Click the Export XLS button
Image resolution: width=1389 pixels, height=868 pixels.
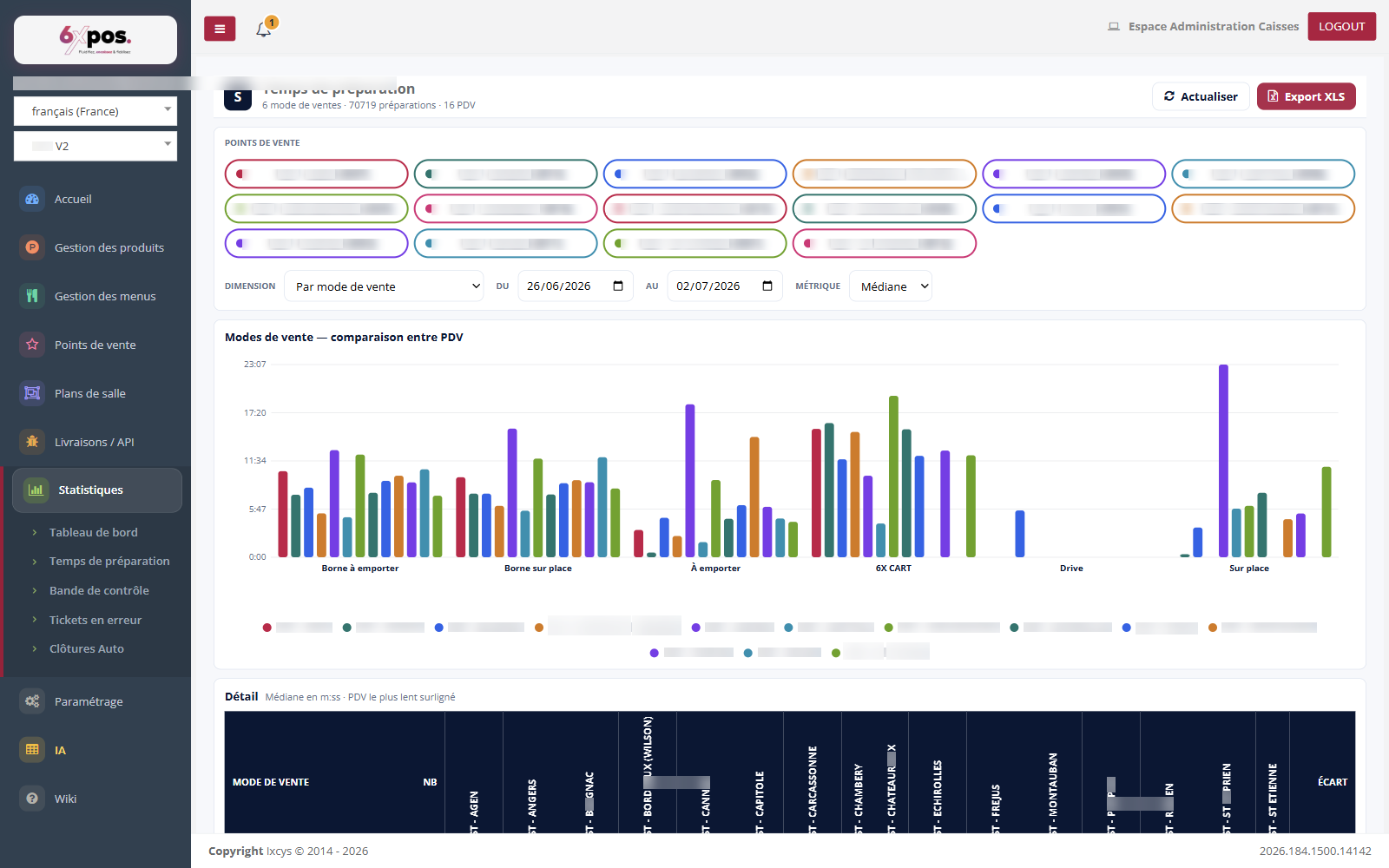click(1306, 96)
